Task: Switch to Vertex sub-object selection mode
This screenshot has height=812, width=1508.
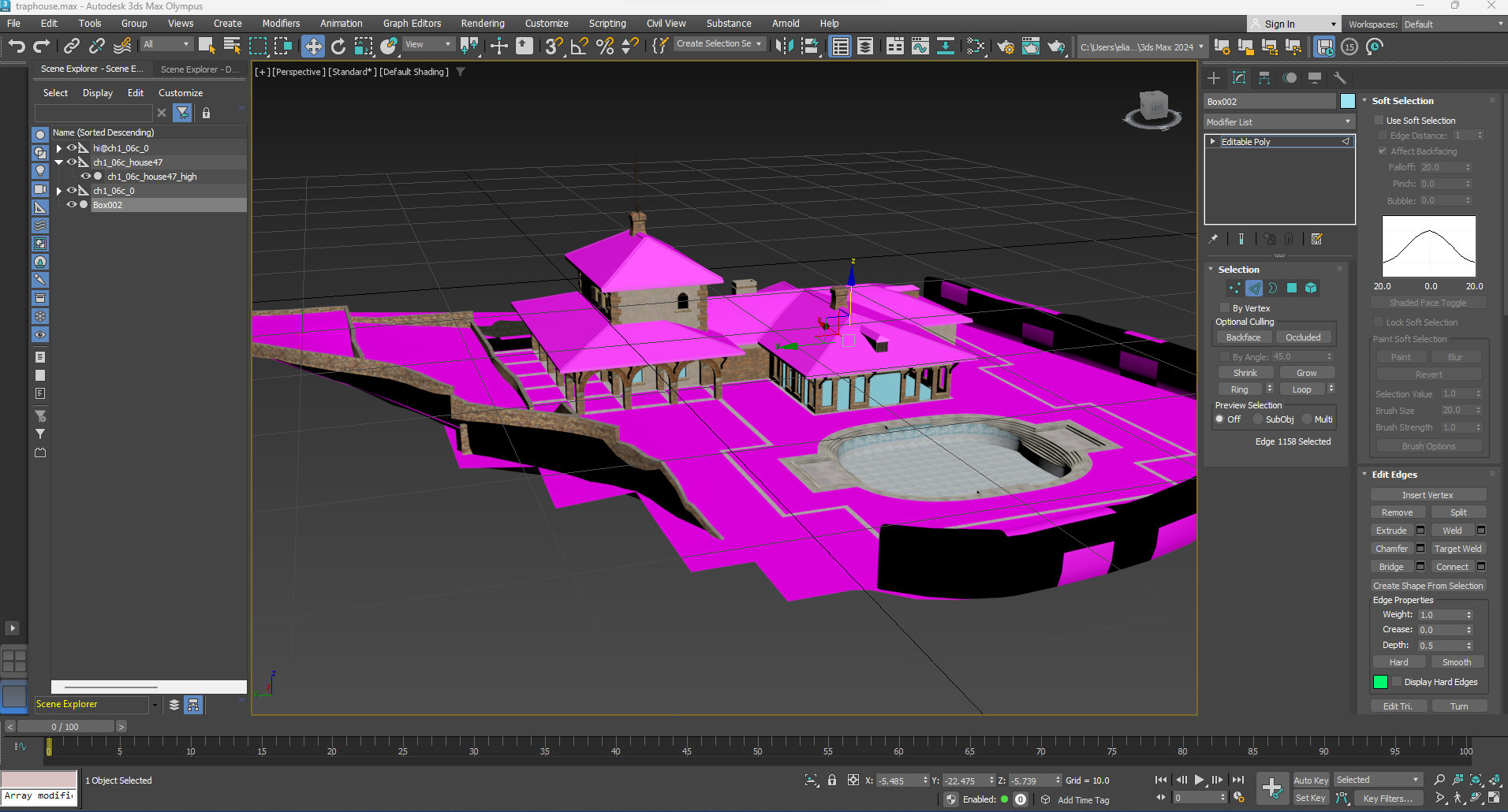Action: (1235, 288)
